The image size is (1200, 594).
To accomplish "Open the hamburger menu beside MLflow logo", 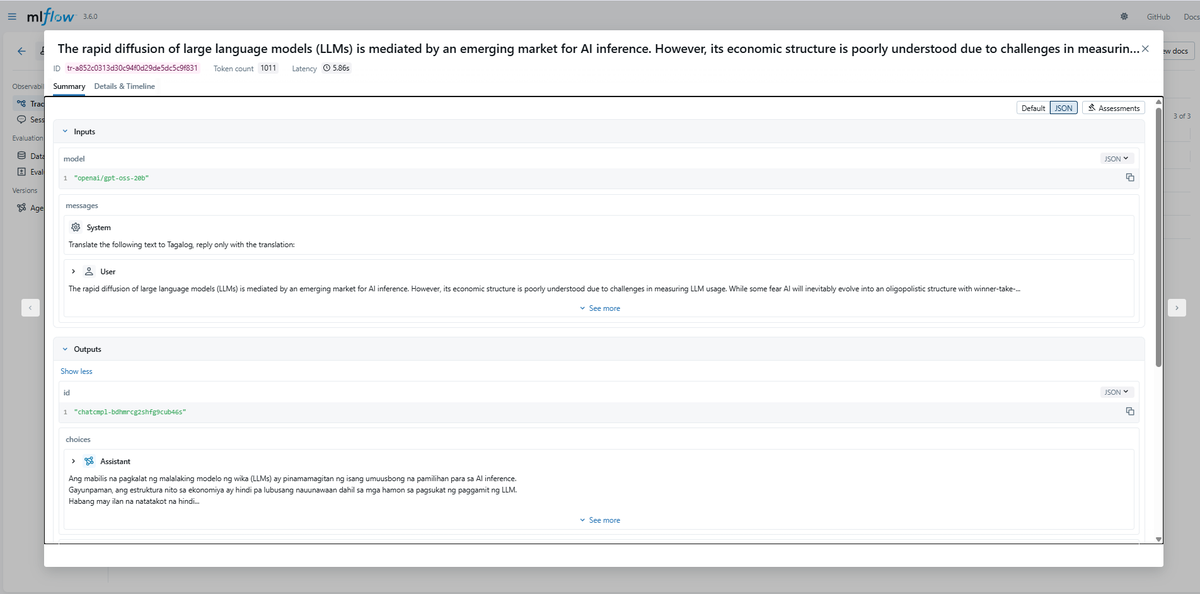I will coord(12,17).
